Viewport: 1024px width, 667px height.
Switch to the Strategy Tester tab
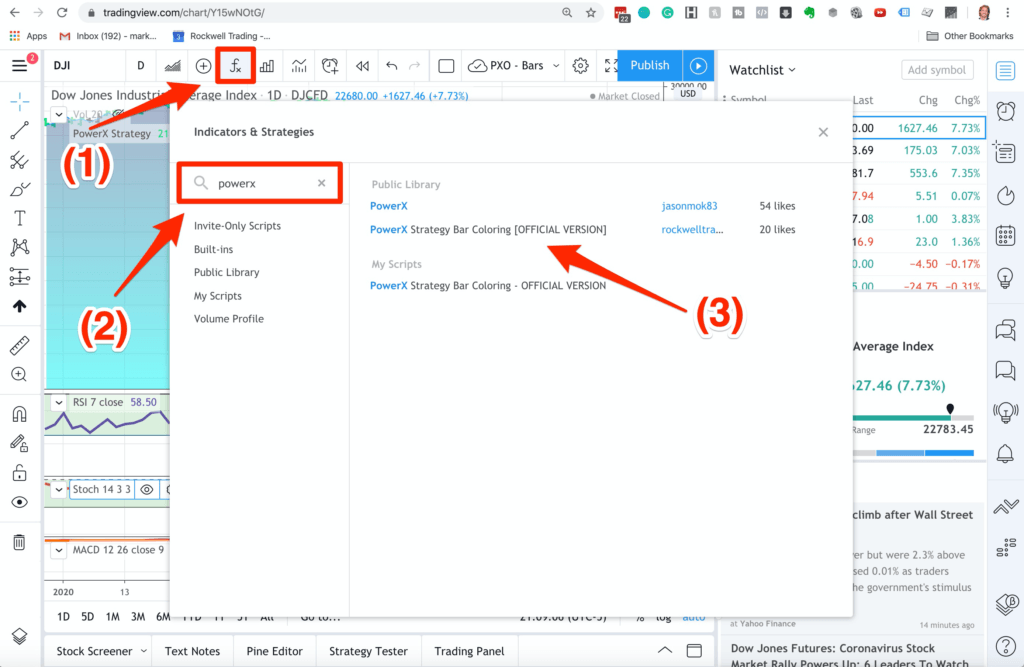click(x=368, y=651)
